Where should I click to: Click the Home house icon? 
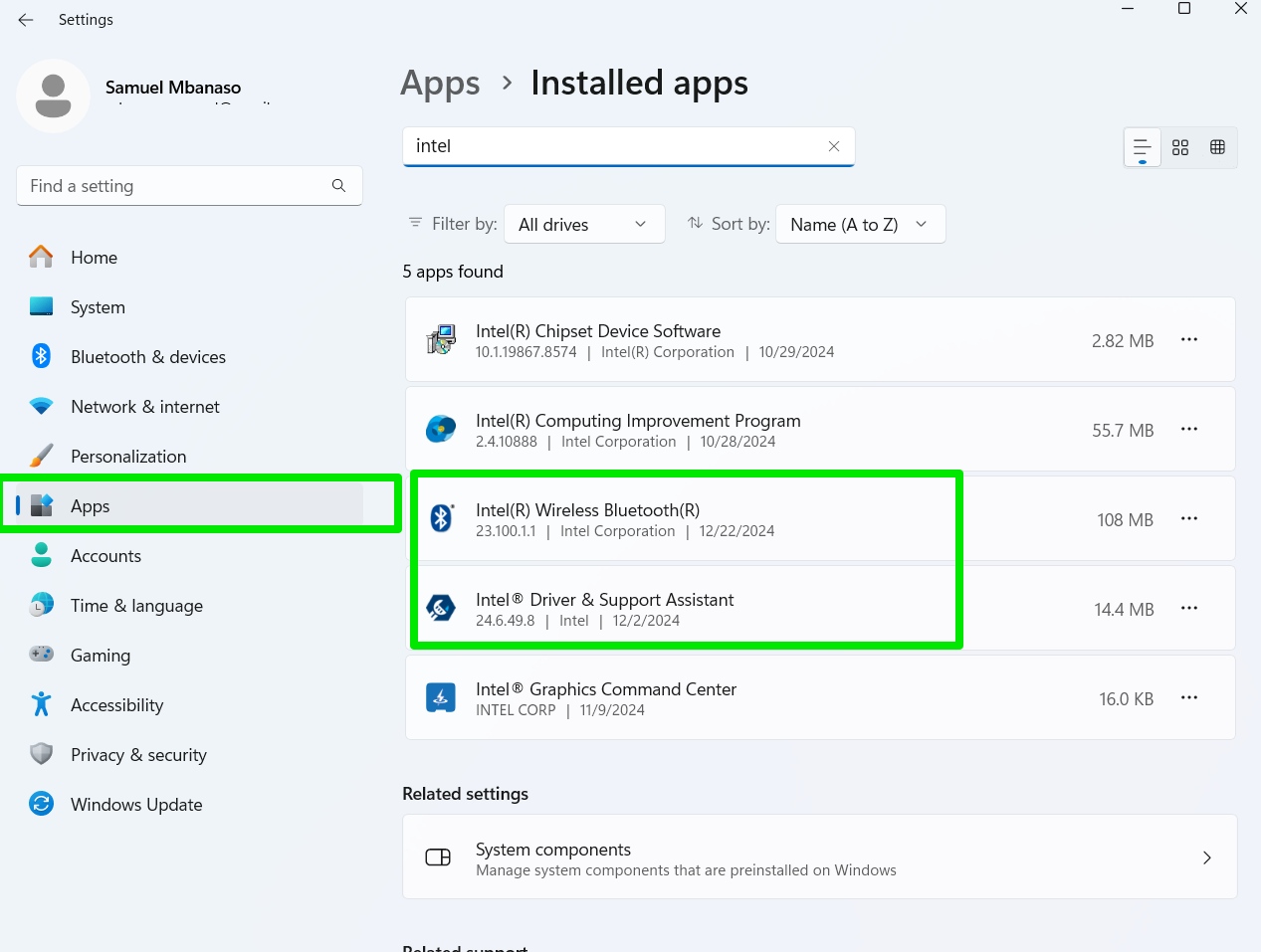tap(41, 257)
